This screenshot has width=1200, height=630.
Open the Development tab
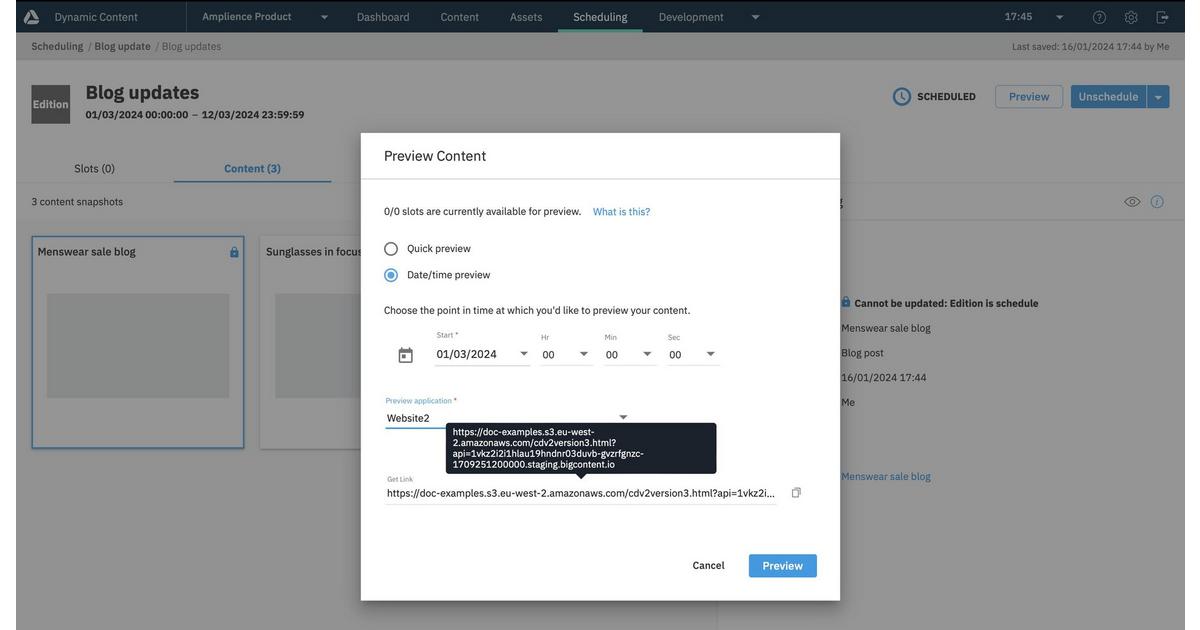691,17
